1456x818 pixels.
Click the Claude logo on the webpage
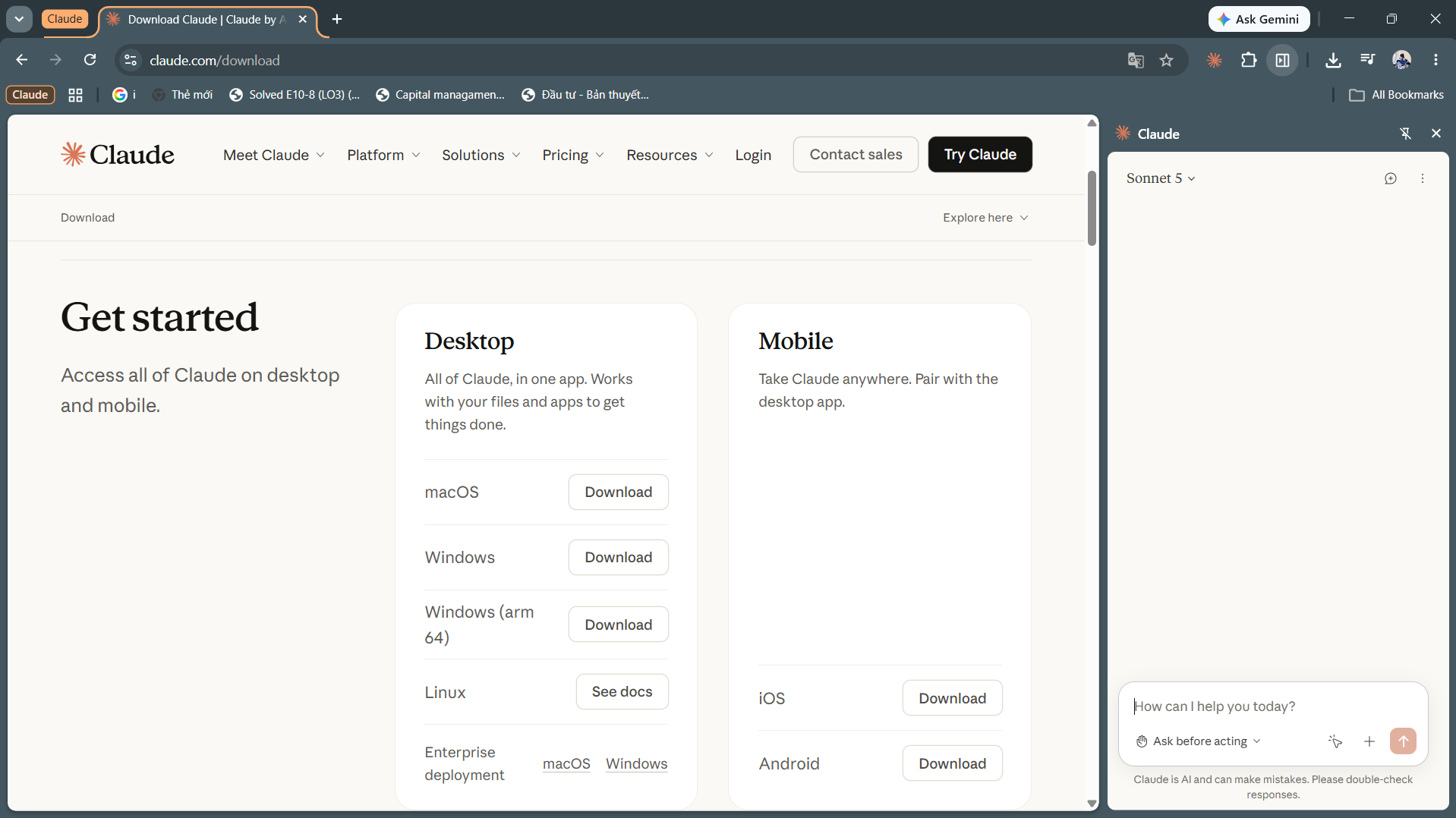118,155
